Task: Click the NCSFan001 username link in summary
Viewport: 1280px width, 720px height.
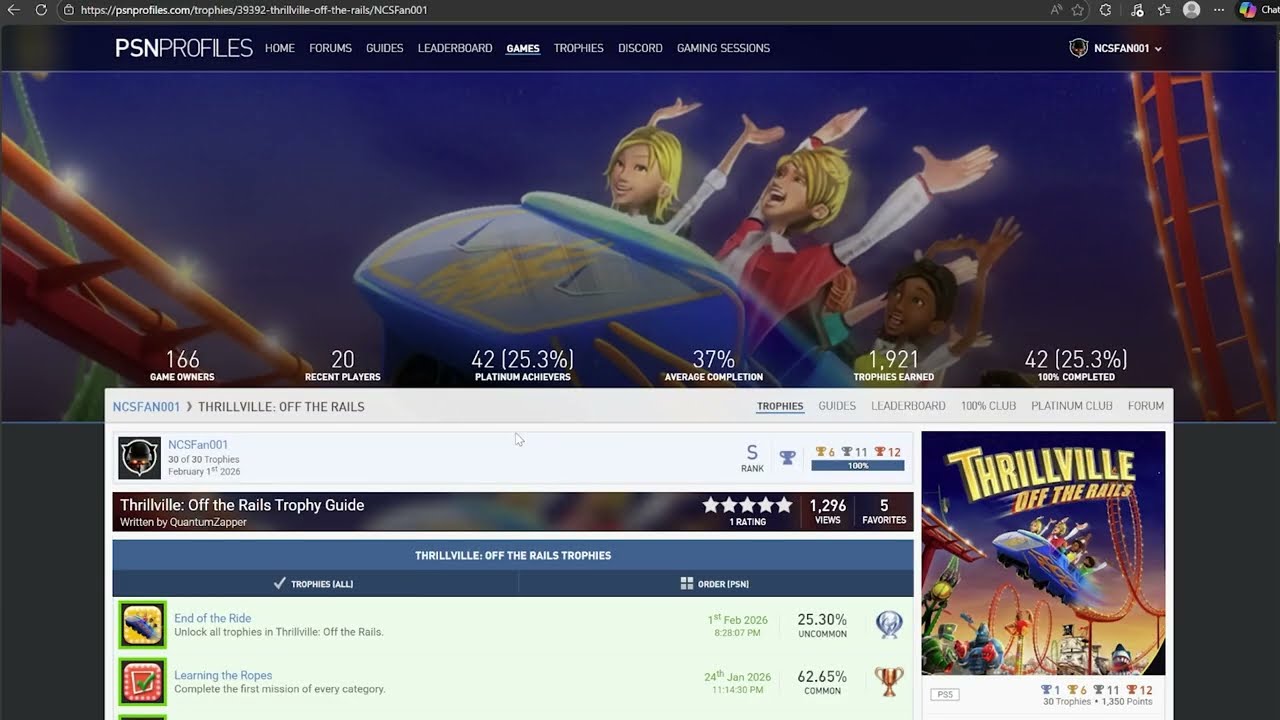Action: click(x=198, y=445)
